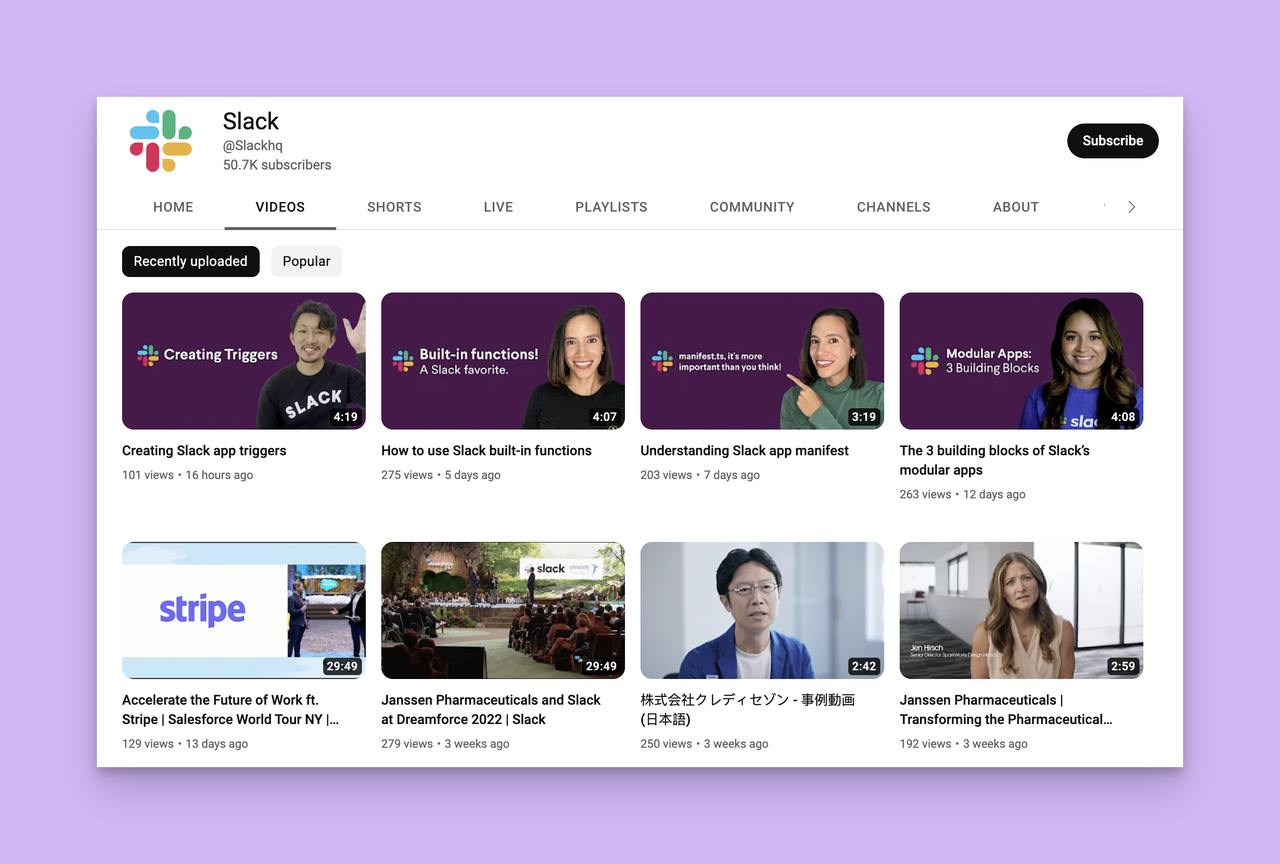
Task: Click title 'Accelerate the Future of Work ft. Stripe'
Action: (x=230, y=709)
